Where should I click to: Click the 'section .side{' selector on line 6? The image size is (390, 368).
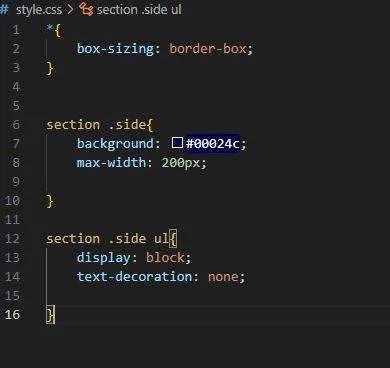pos(99,125)
